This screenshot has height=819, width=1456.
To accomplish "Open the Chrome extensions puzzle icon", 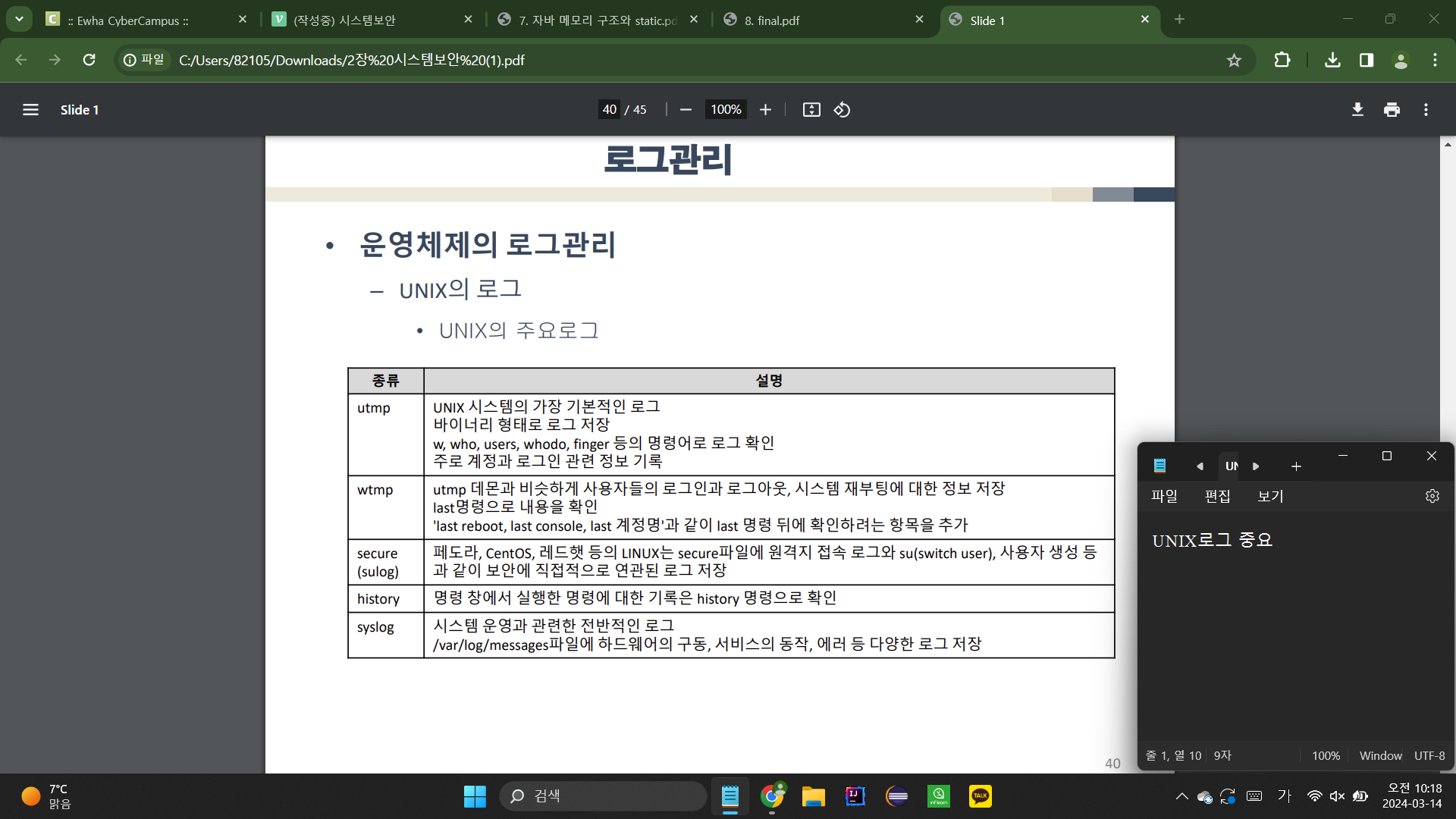I will point(1282,60).
